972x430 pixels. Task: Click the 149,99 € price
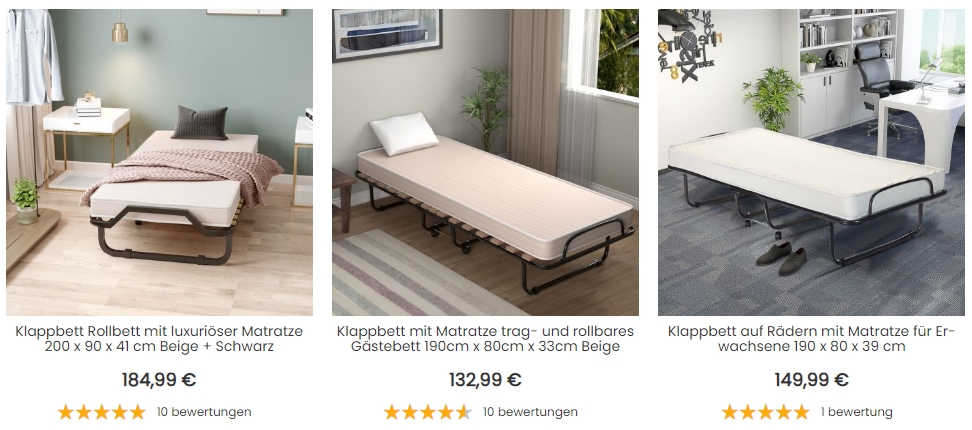811,380
